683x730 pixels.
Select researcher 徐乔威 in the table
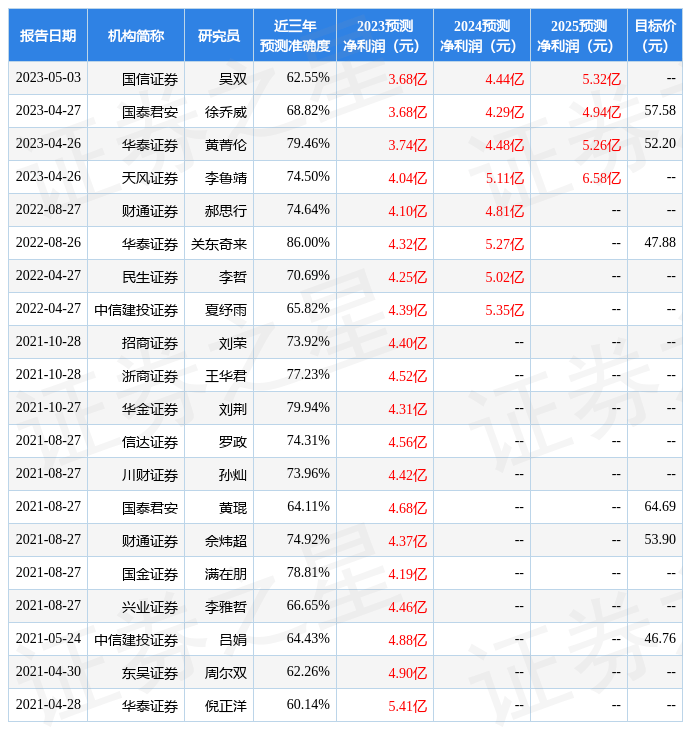pyautogui.click(x=226, y=111)
